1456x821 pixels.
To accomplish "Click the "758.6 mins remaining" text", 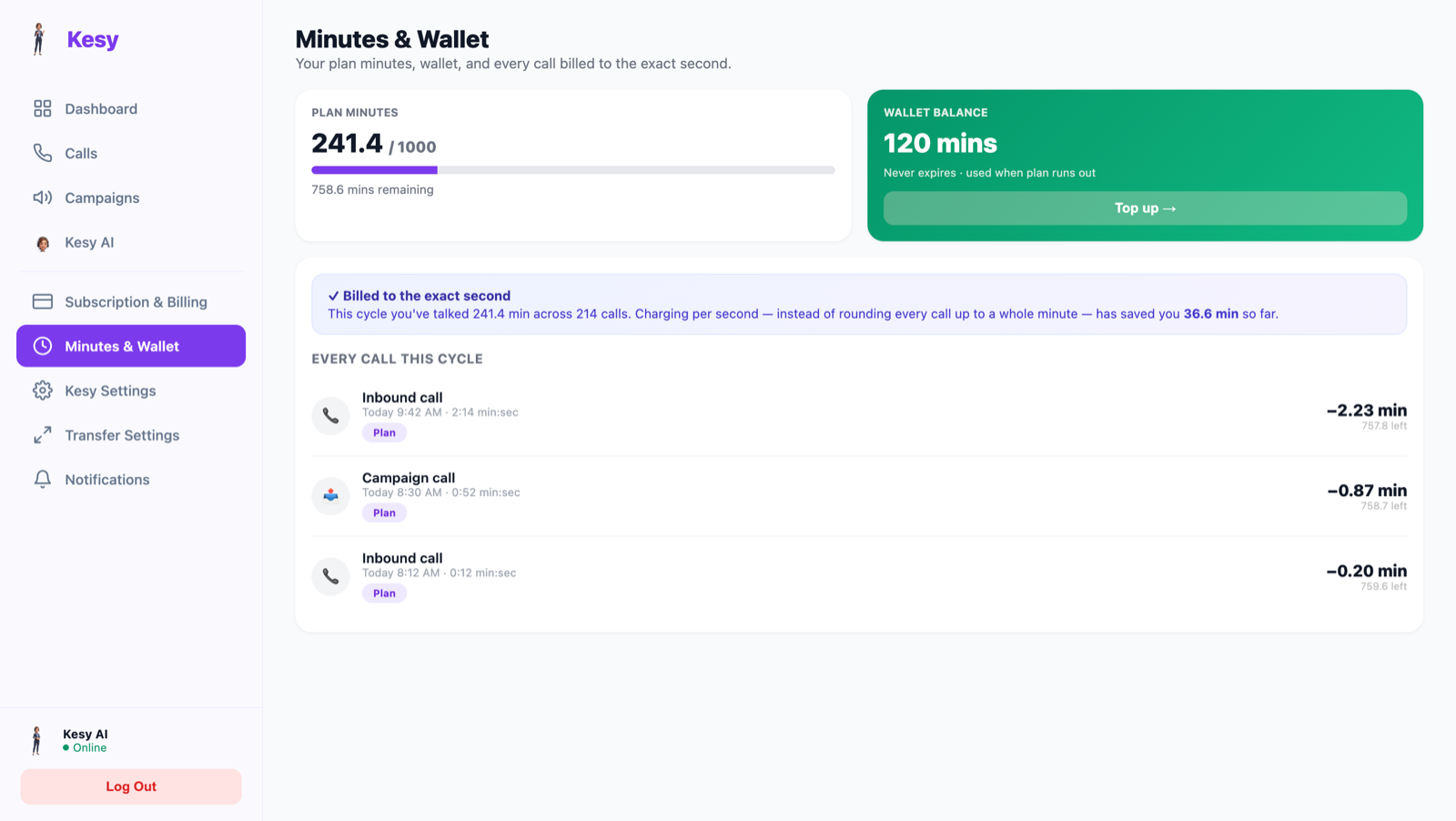I will click(x=372, y=189).
